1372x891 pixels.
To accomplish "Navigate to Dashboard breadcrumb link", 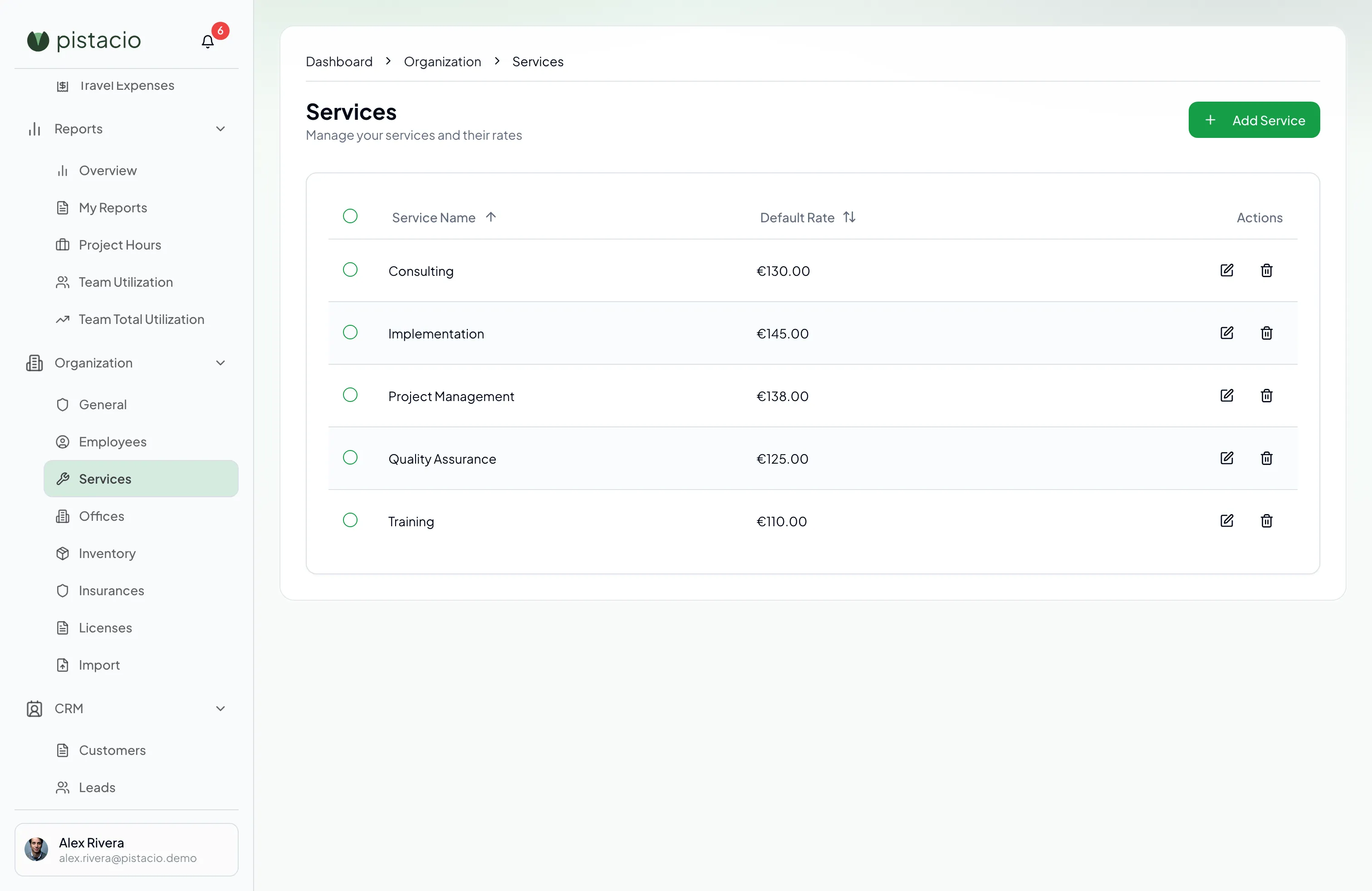I will coord(339,62).
